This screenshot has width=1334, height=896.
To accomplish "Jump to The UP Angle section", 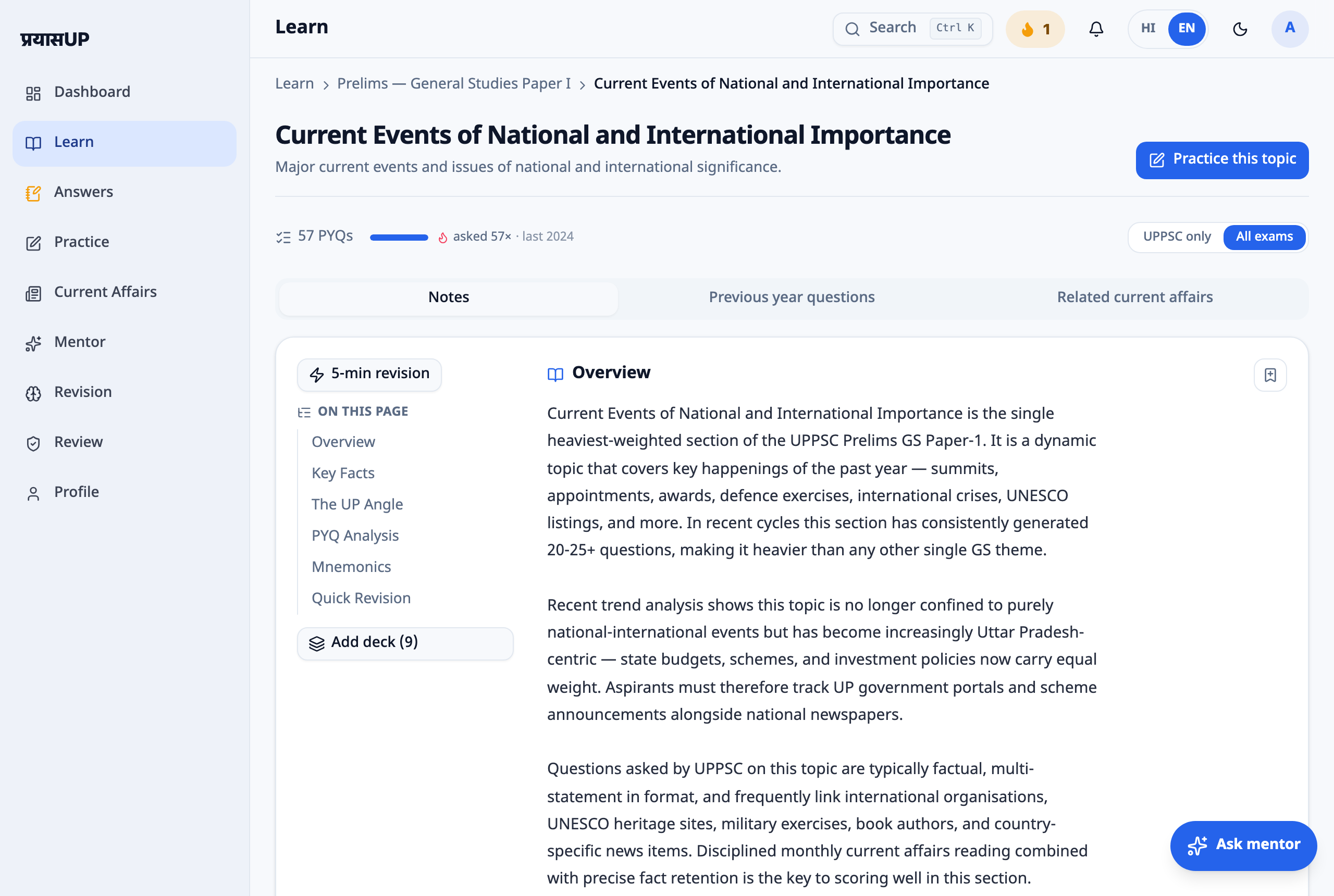I will (357, 505).
